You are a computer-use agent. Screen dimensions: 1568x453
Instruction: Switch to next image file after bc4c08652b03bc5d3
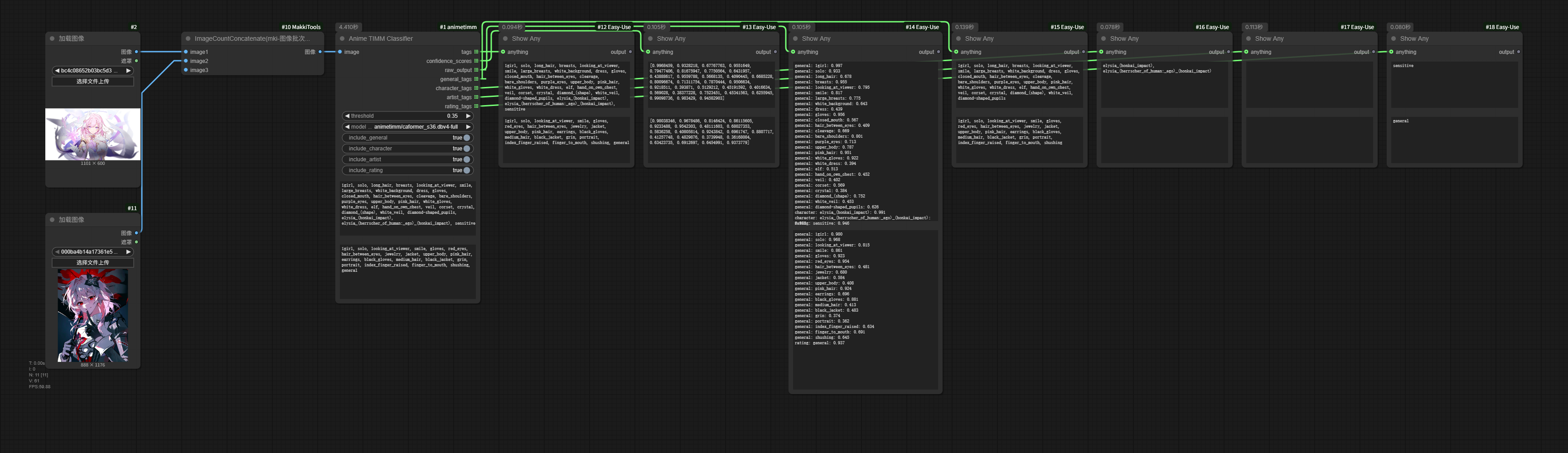[x=128, y=71]
